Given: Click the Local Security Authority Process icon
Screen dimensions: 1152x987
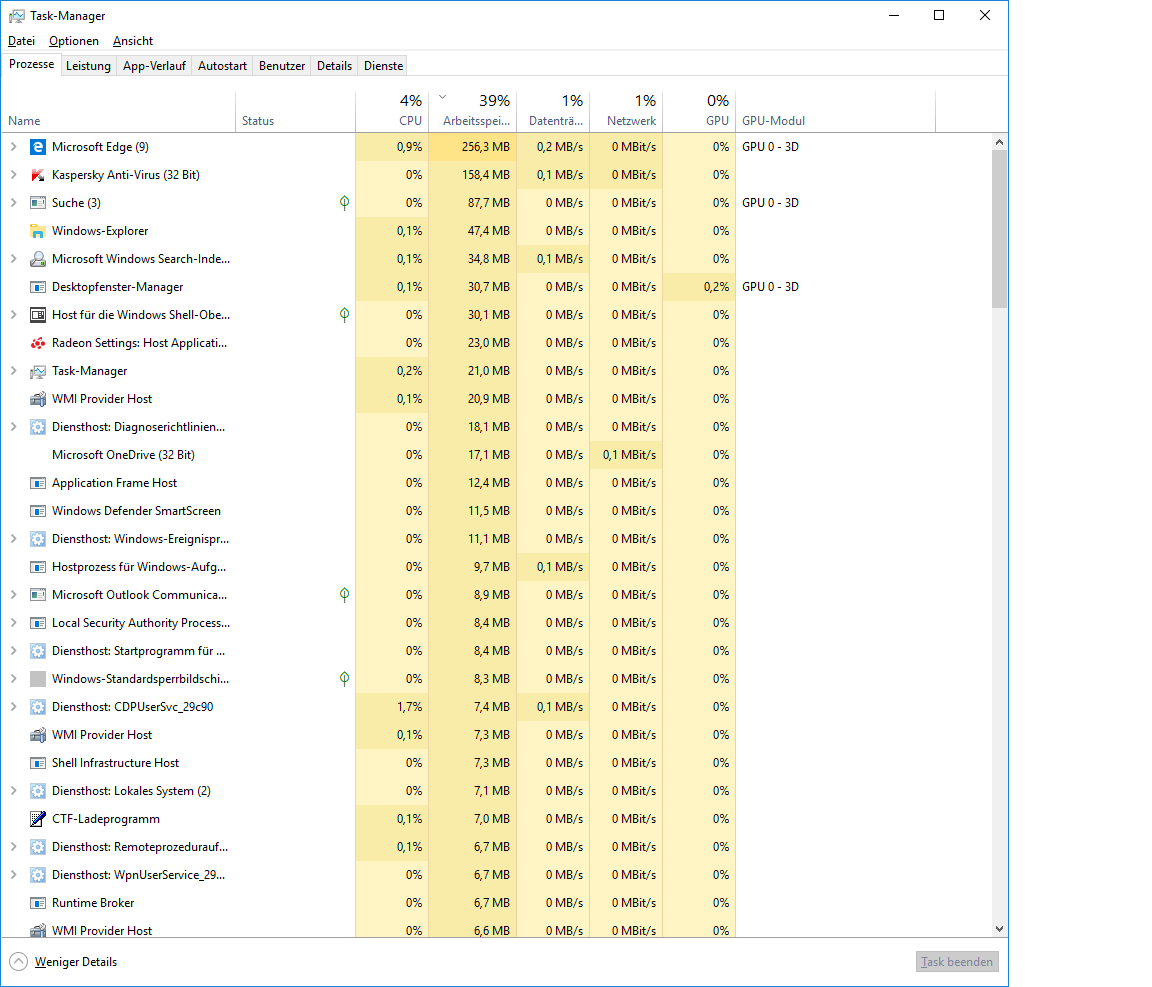Looking at the screenshot, I should [x=37, y=623].
